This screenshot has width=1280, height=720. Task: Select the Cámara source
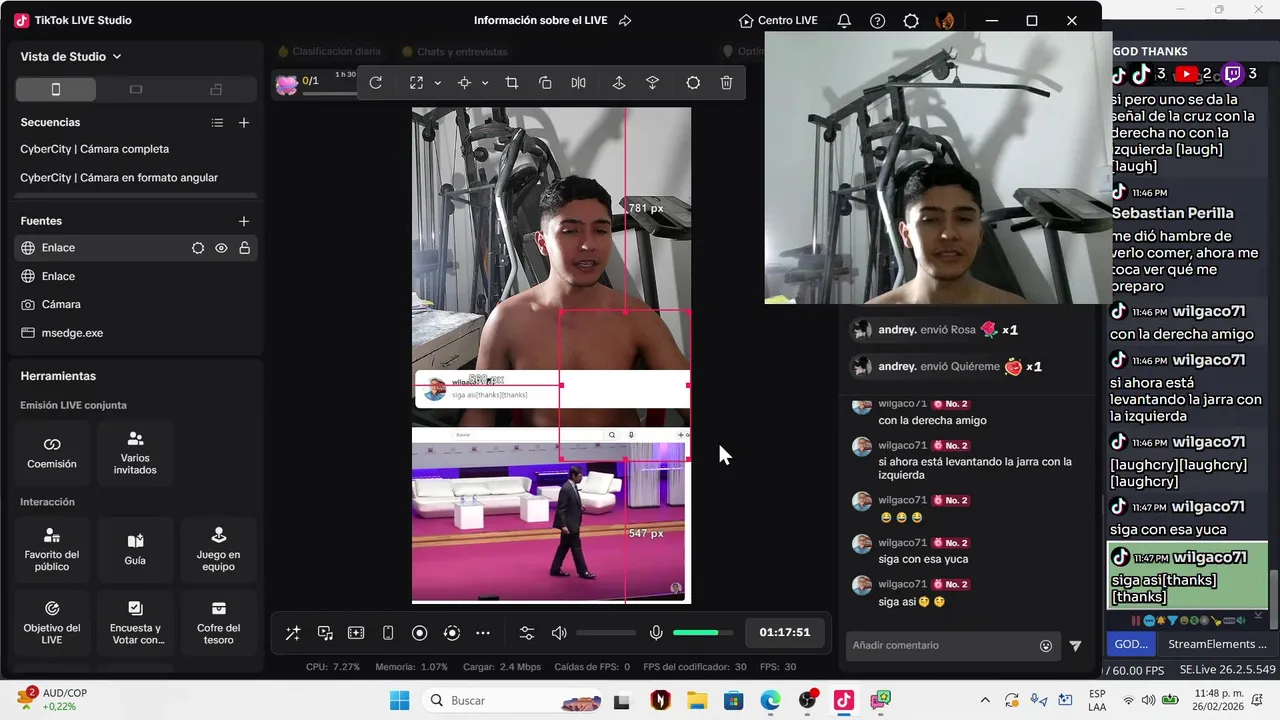click(x=136, y=304)
